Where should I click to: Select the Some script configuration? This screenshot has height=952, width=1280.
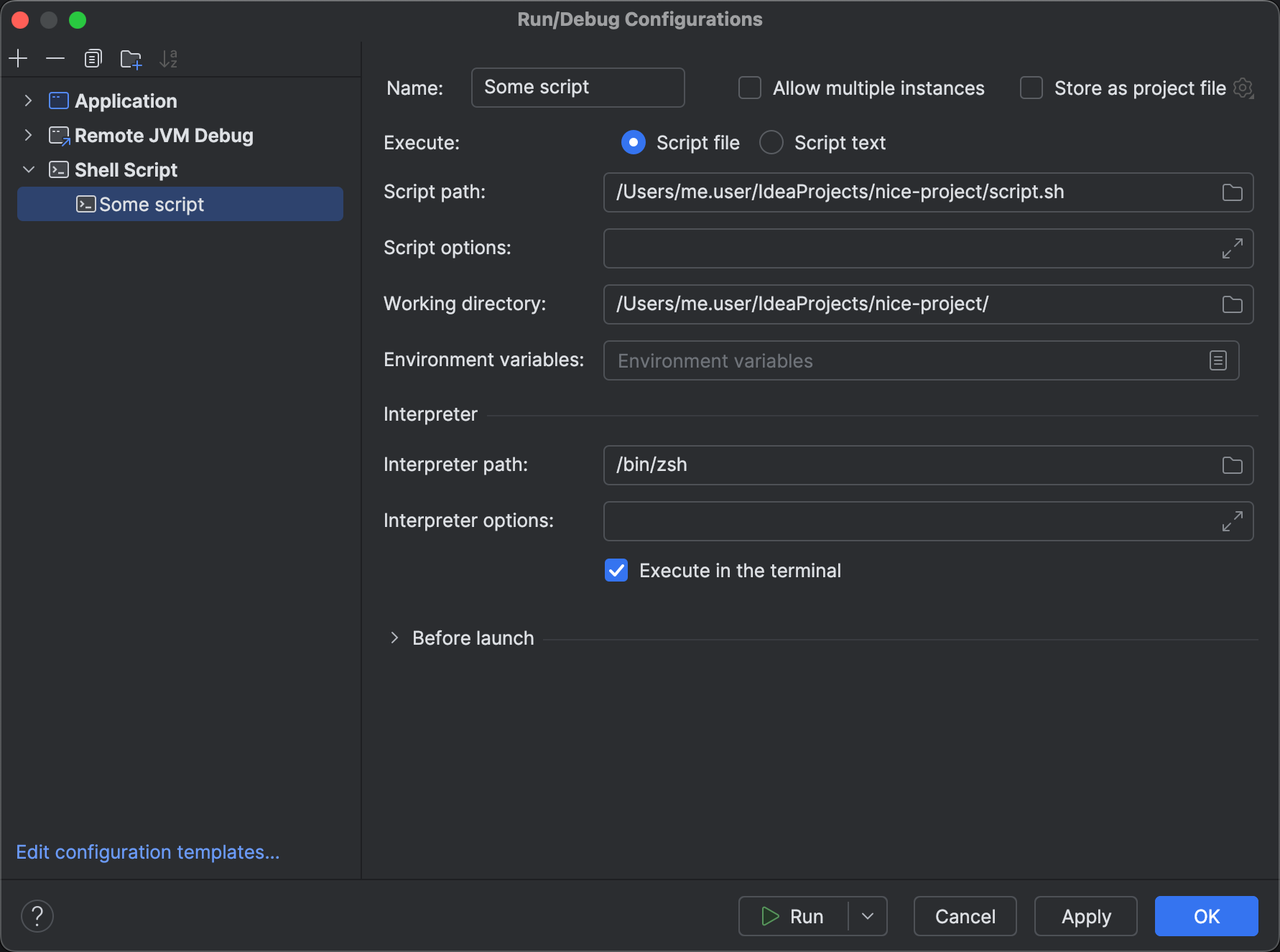(151, 204)
